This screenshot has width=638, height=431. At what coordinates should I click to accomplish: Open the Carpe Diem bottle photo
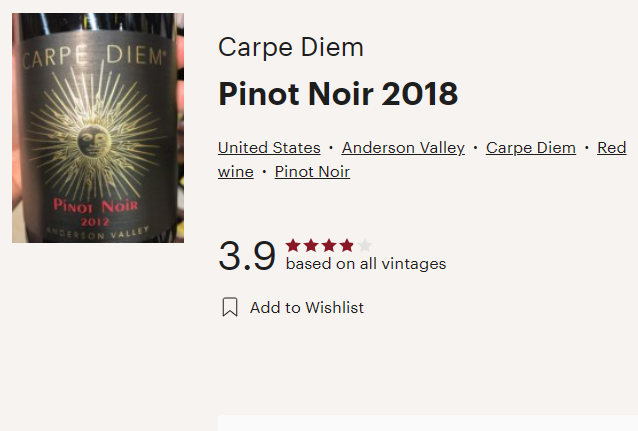(98, 128)
